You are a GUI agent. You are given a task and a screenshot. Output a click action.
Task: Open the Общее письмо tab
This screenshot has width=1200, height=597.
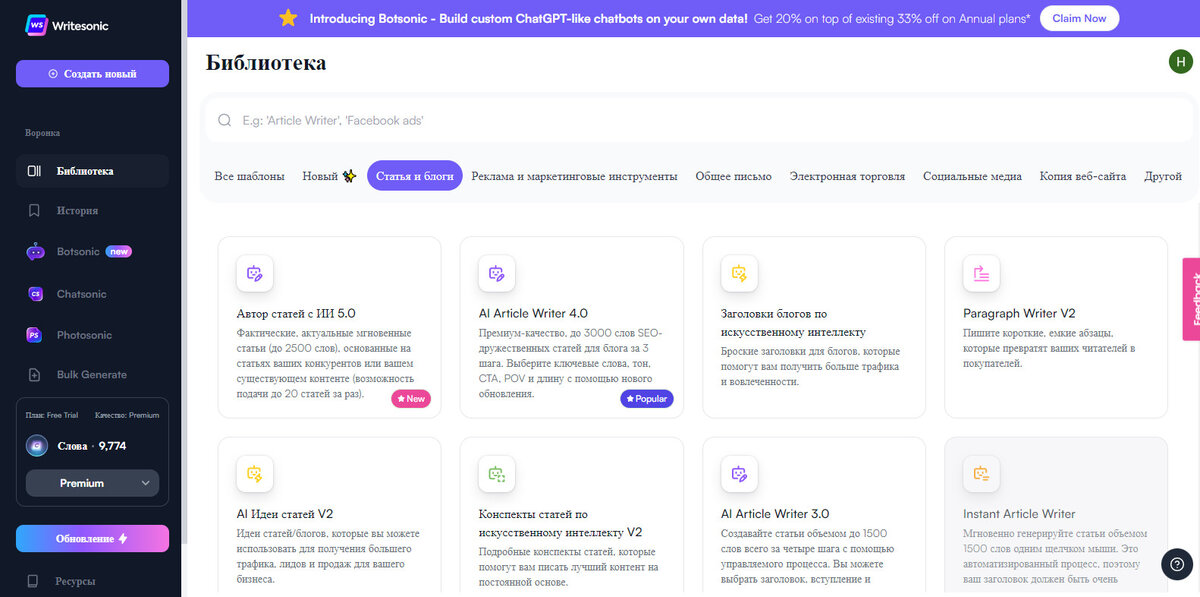(x=734, y=176)
